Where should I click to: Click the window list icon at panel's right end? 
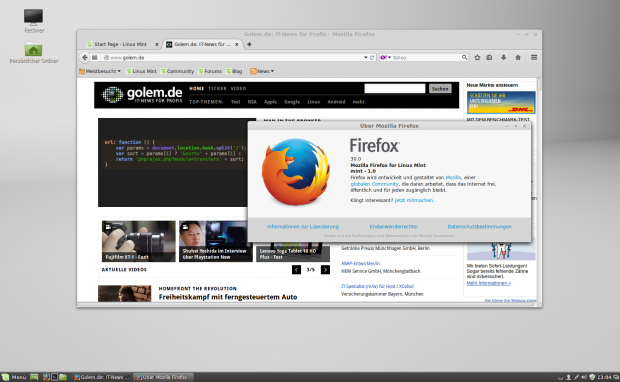(x=616, y=377)
